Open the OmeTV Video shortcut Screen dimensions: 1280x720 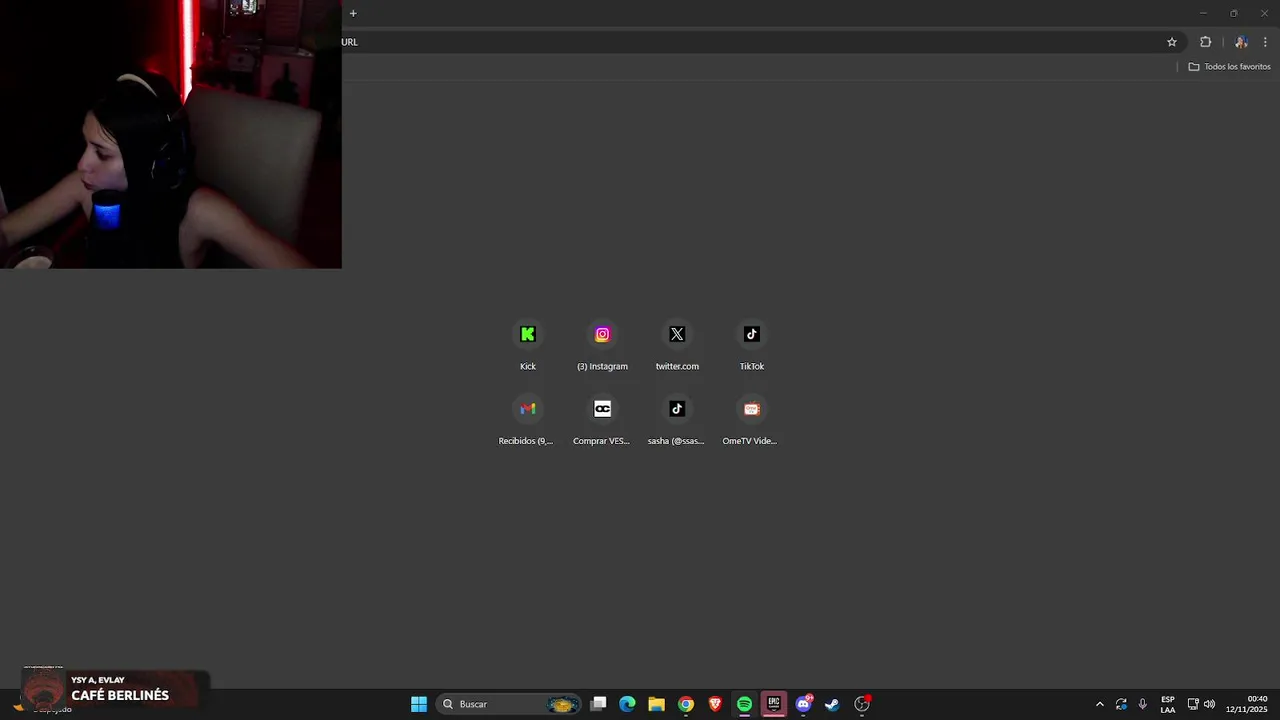tap(752, 420)
